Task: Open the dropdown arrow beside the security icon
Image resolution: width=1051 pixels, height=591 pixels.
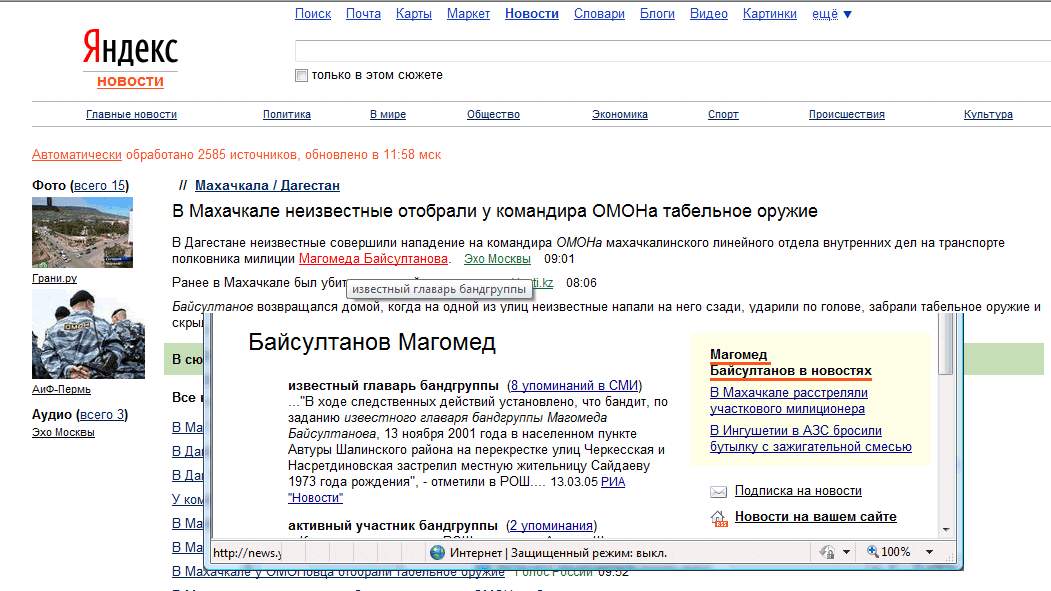Action: (x=847, y=552)
